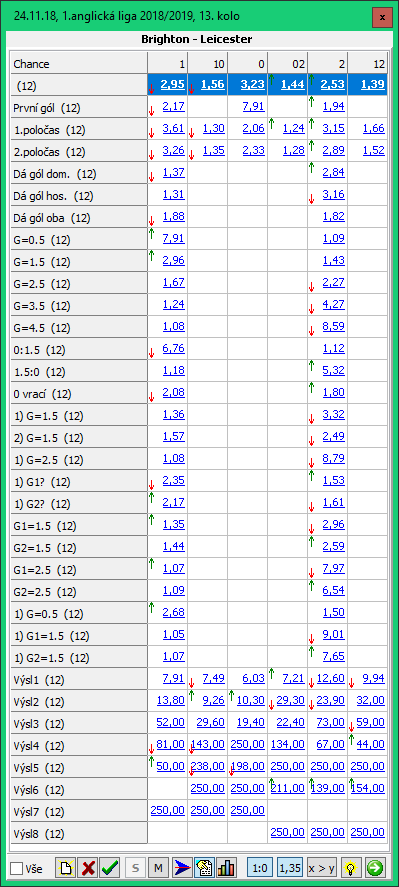Close the match odds window
The image size is (399, 887).
pos(382,18)
